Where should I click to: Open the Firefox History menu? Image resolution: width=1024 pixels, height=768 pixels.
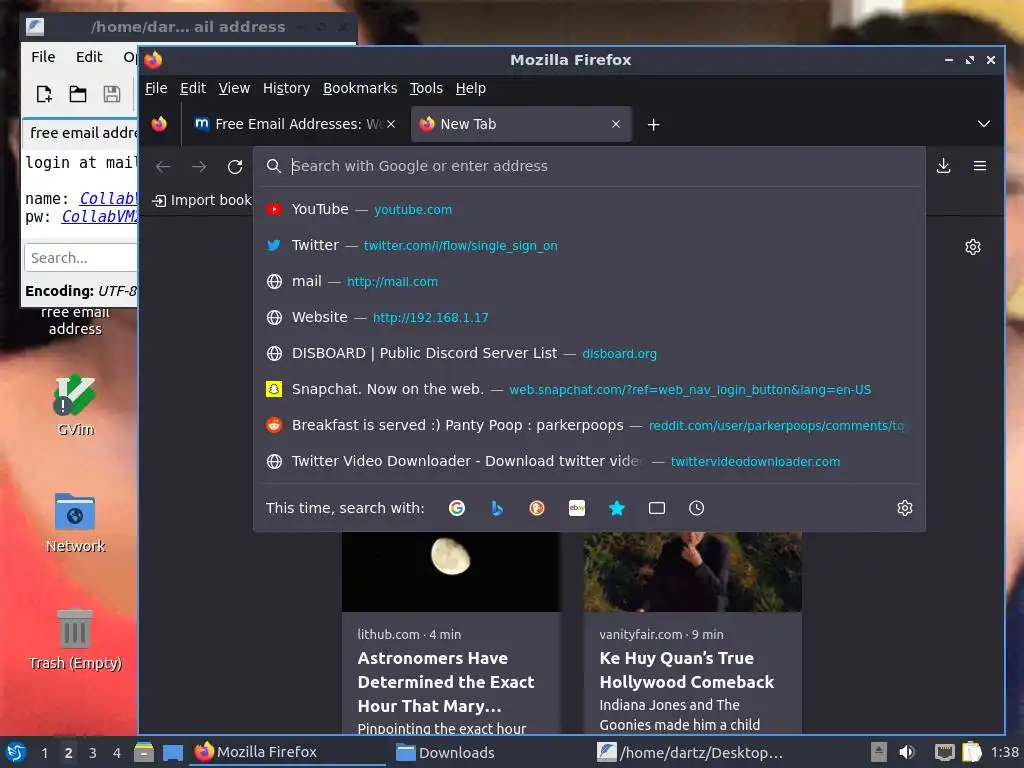coord(286,88)
